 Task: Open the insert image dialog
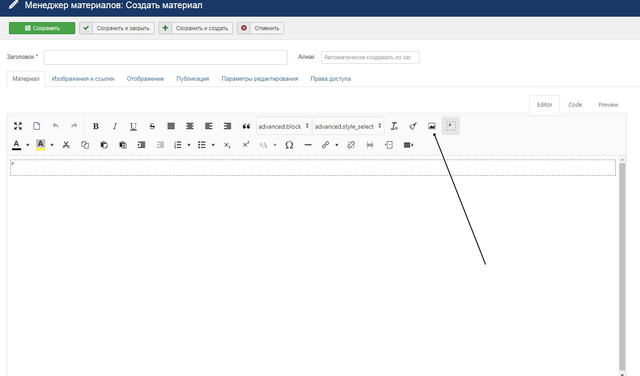[x=432, y=126]
